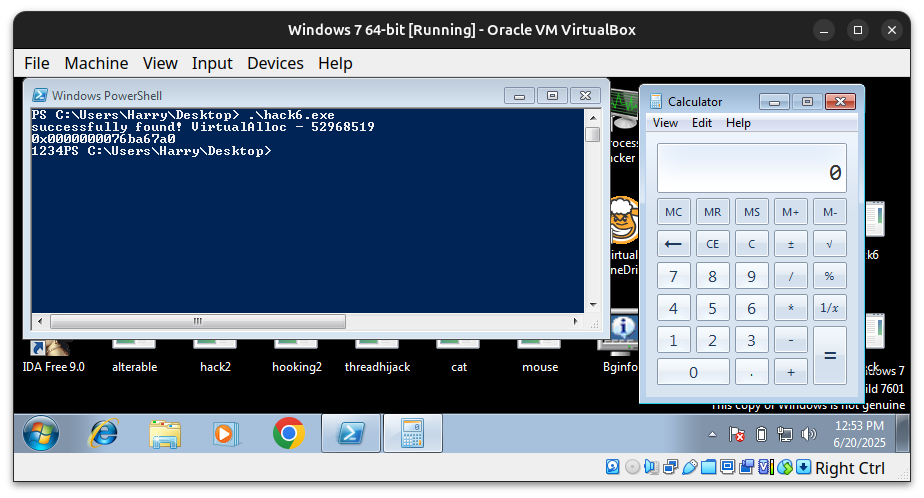
Task: Open the network connection tray icon
Action: click(785, 434)
